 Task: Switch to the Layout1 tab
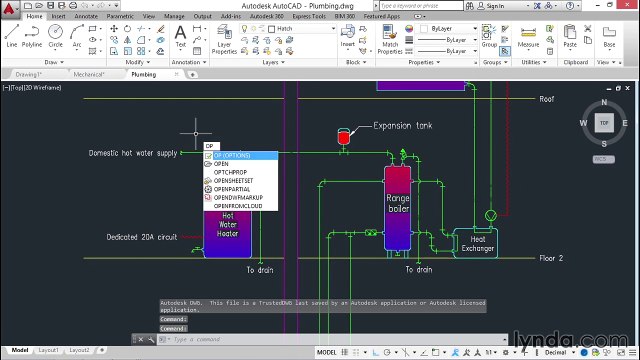49,350
